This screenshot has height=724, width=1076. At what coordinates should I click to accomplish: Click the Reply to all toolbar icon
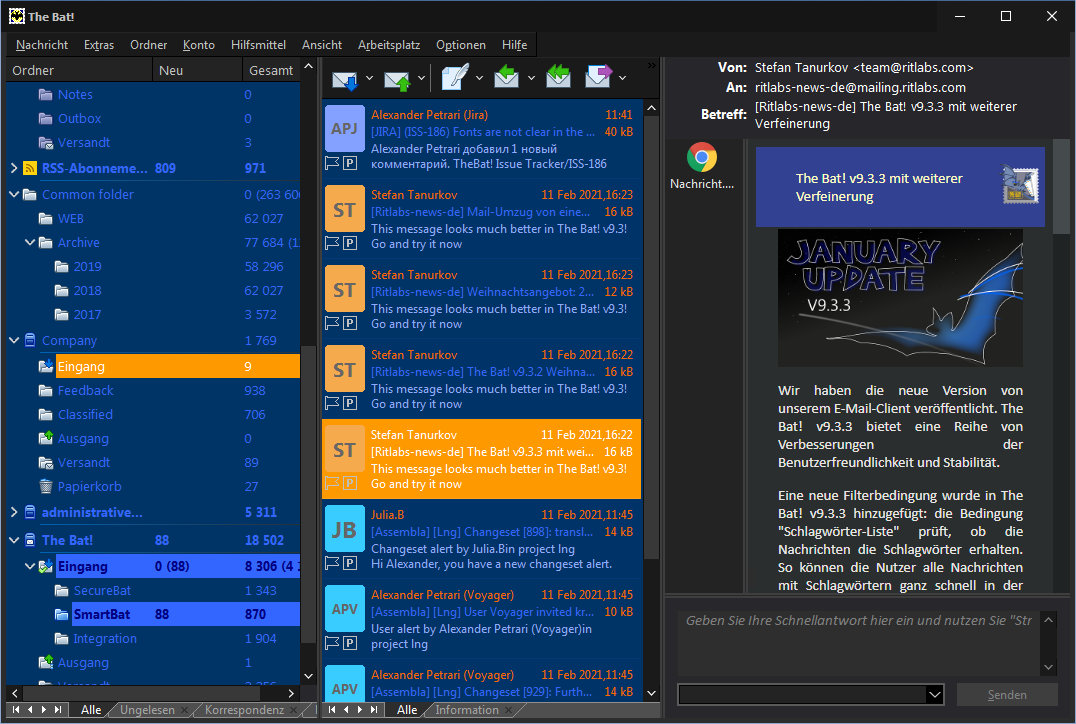559,77
